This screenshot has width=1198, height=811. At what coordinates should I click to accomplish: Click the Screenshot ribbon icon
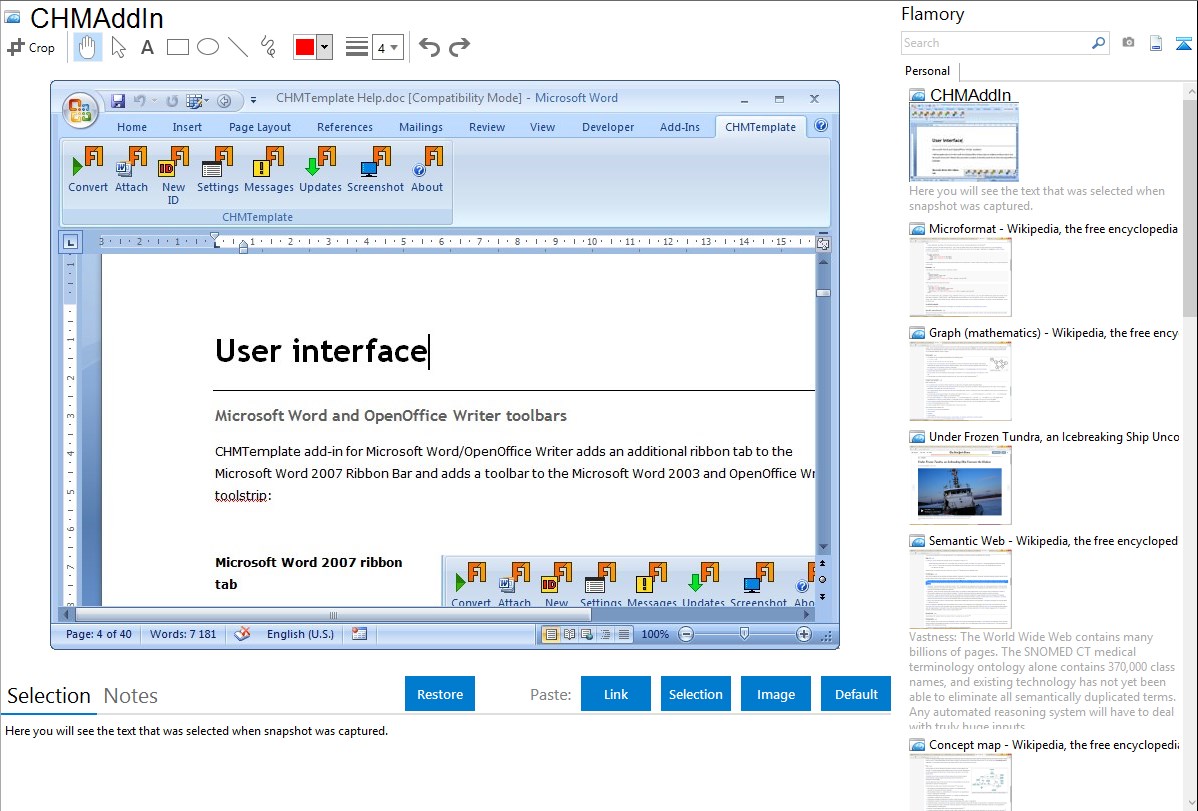[375, 170]
